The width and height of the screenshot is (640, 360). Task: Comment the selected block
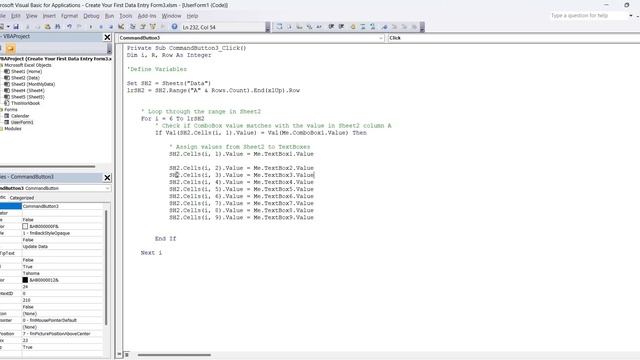363,27
